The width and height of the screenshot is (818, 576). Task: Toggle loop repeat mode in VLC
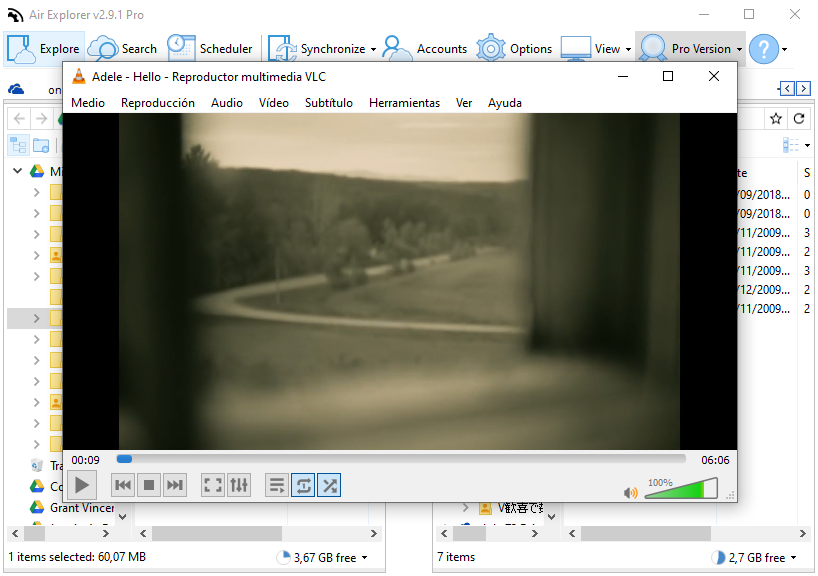click(x=303, y=485)
